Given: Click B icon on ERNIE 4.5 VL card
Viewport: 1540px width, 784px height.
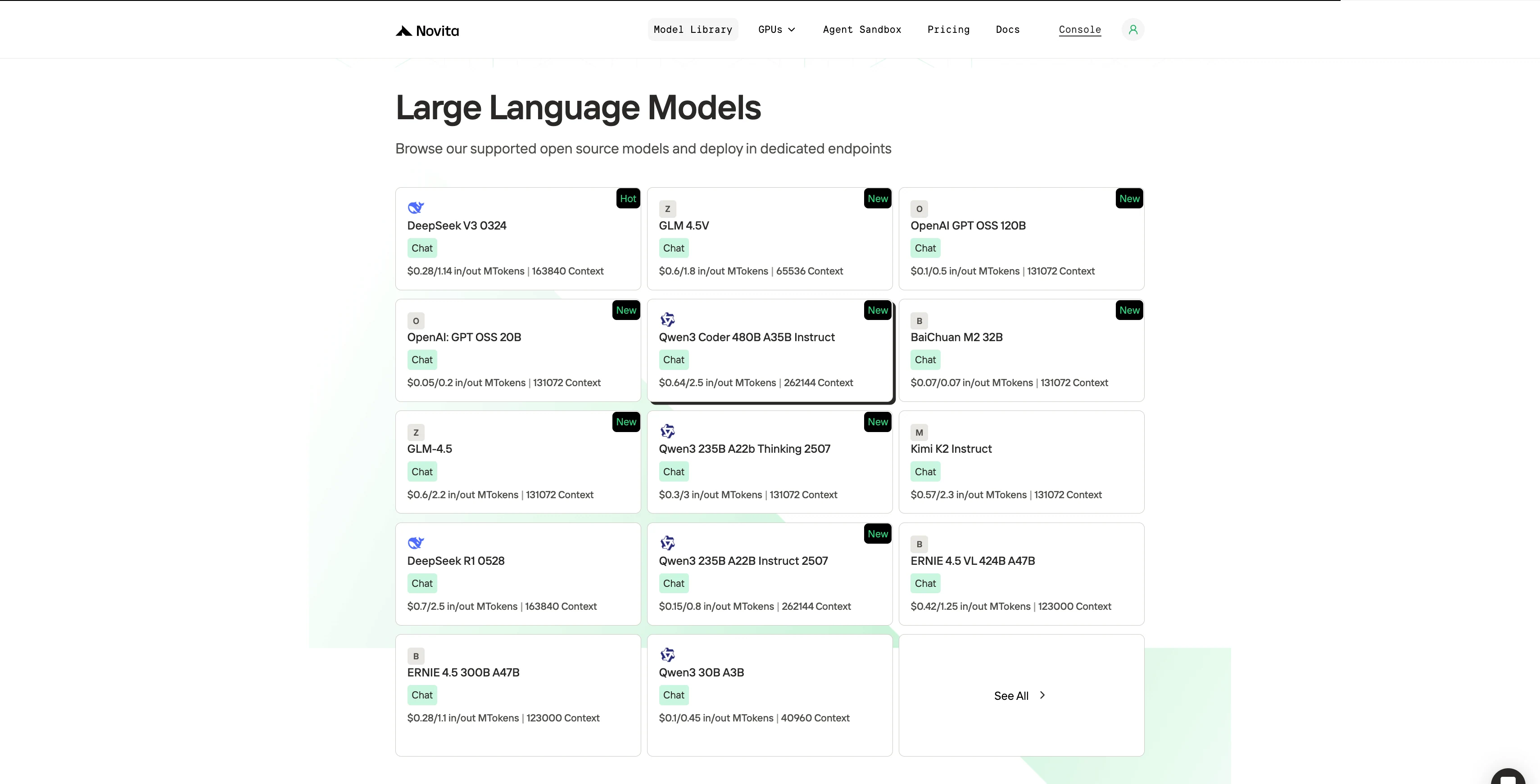Looking at the screenshot, I should coord(919,544).
